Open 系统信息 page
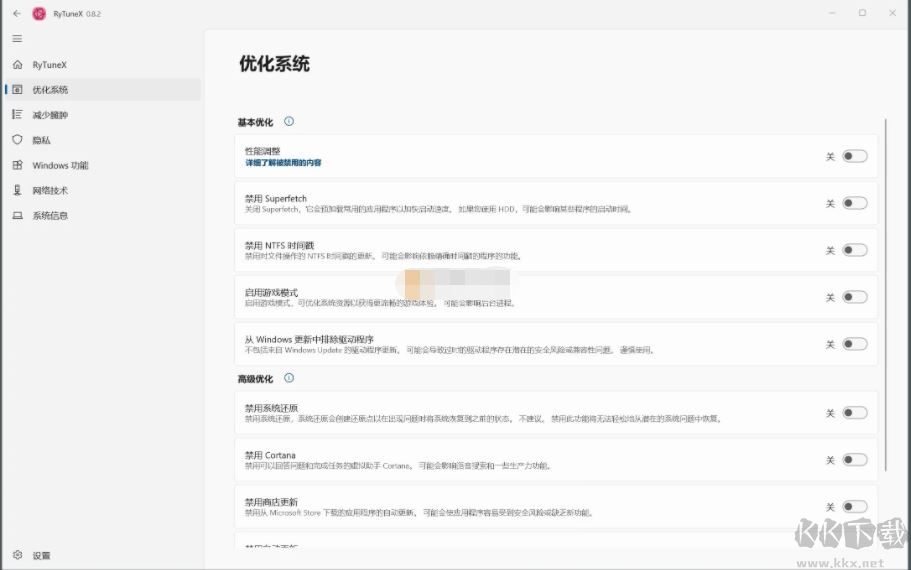Screen dimensions: 911x570 103,215
